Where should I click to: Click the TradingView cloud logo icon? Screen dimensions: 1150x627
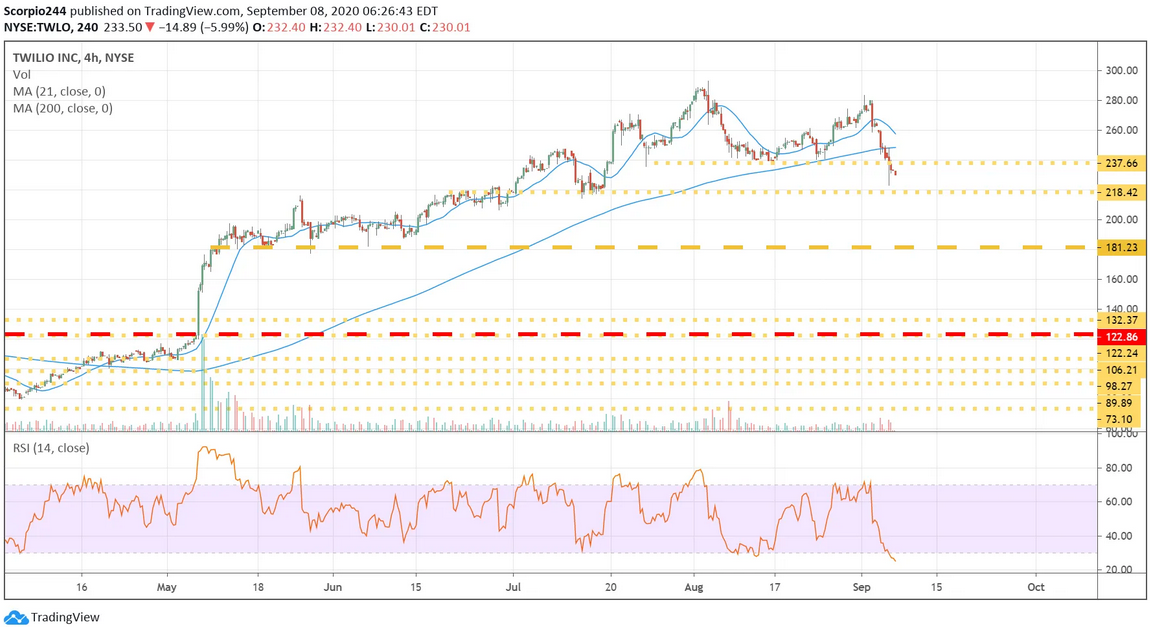(x=16, y=617)
